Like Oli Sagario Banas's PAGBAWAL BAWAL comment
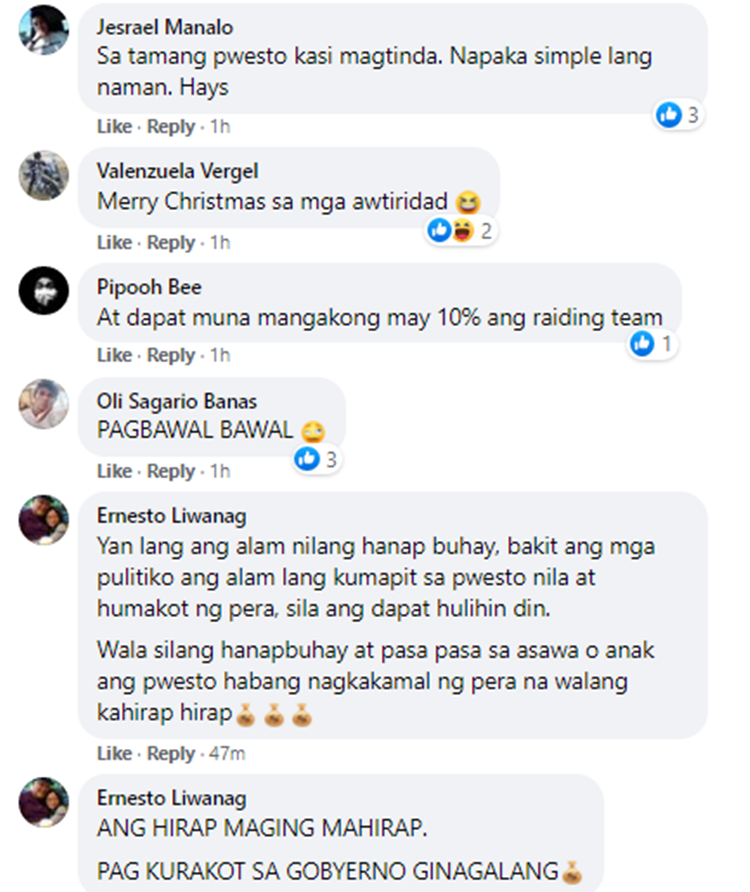 [x=114, y=471]
